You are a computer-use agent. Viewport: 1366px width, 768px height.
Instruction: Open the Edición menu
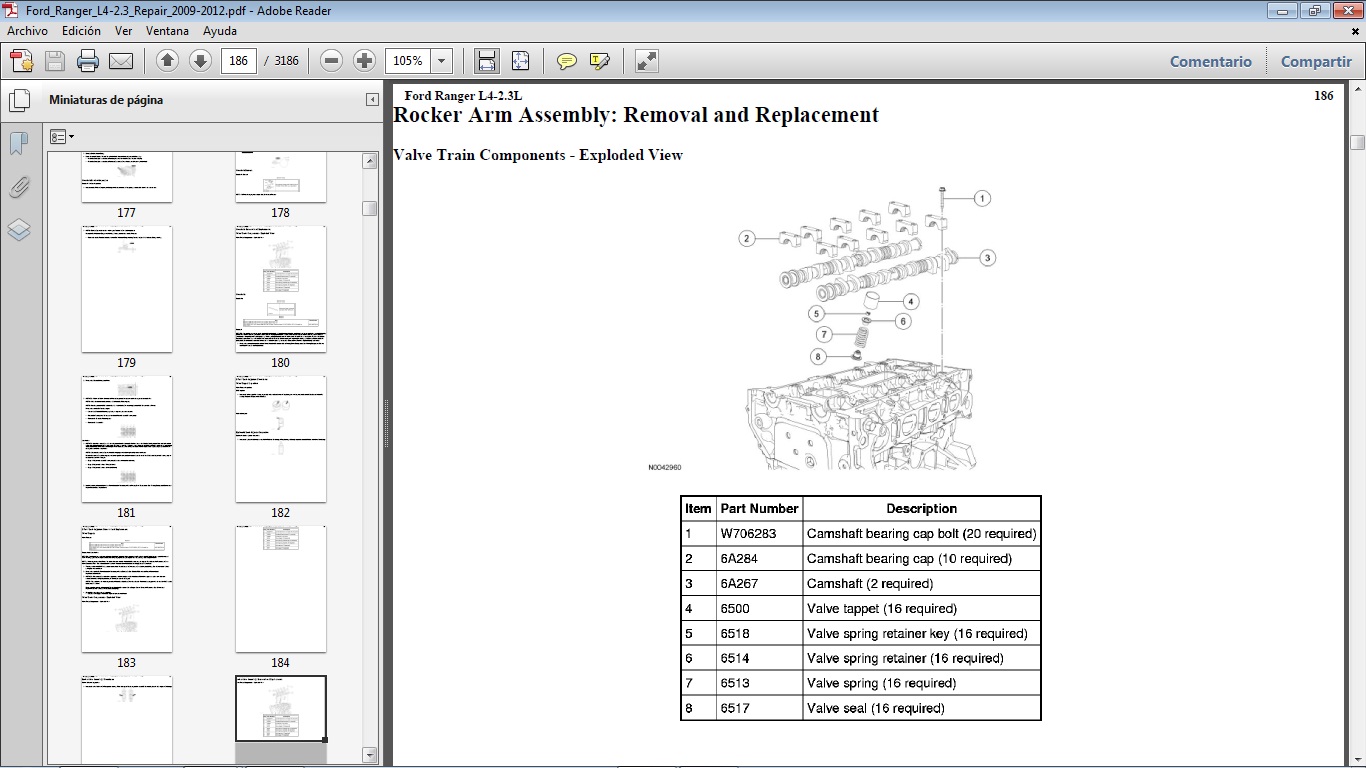(81, 31)
